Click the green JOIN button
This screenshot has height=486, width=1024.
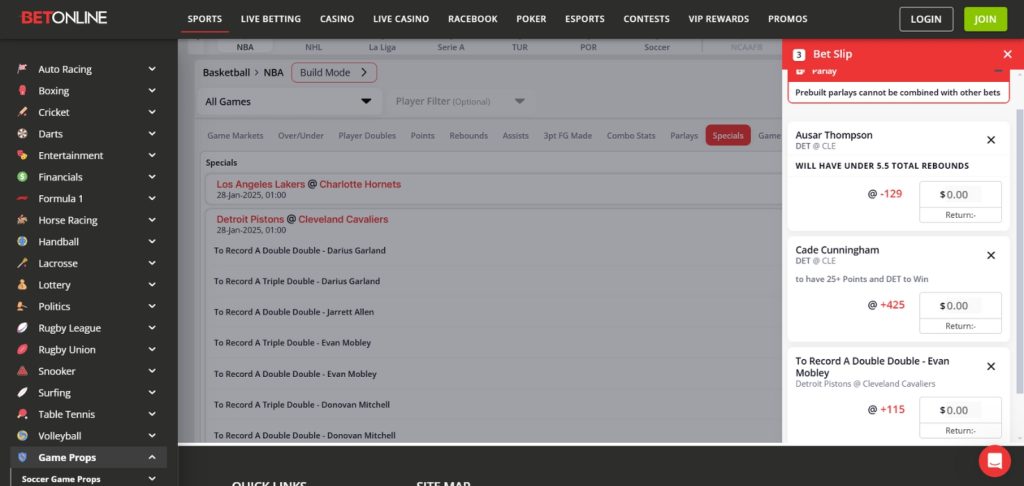tap(985, 19)
